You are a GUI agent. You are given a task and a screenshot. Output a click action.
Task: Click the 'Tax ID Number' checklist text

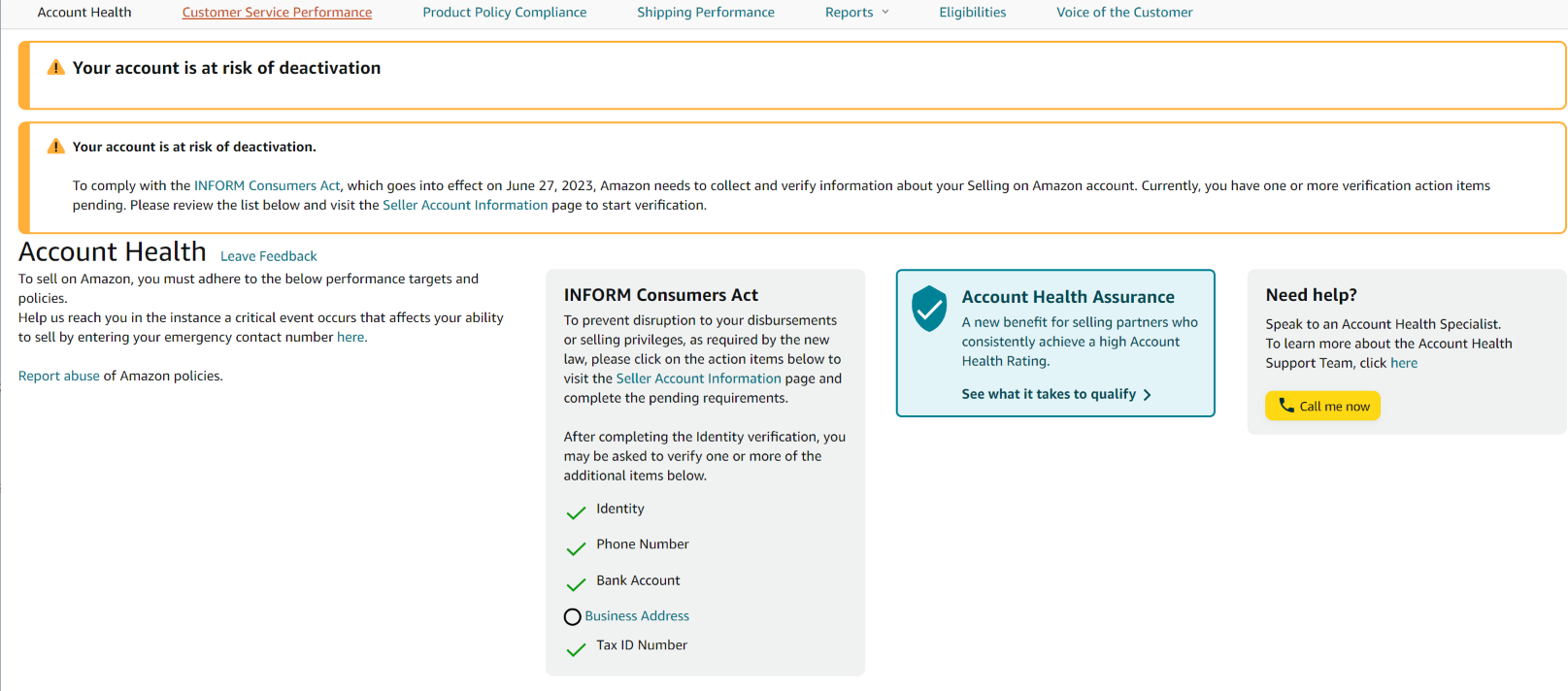click(x=642, y=645)
